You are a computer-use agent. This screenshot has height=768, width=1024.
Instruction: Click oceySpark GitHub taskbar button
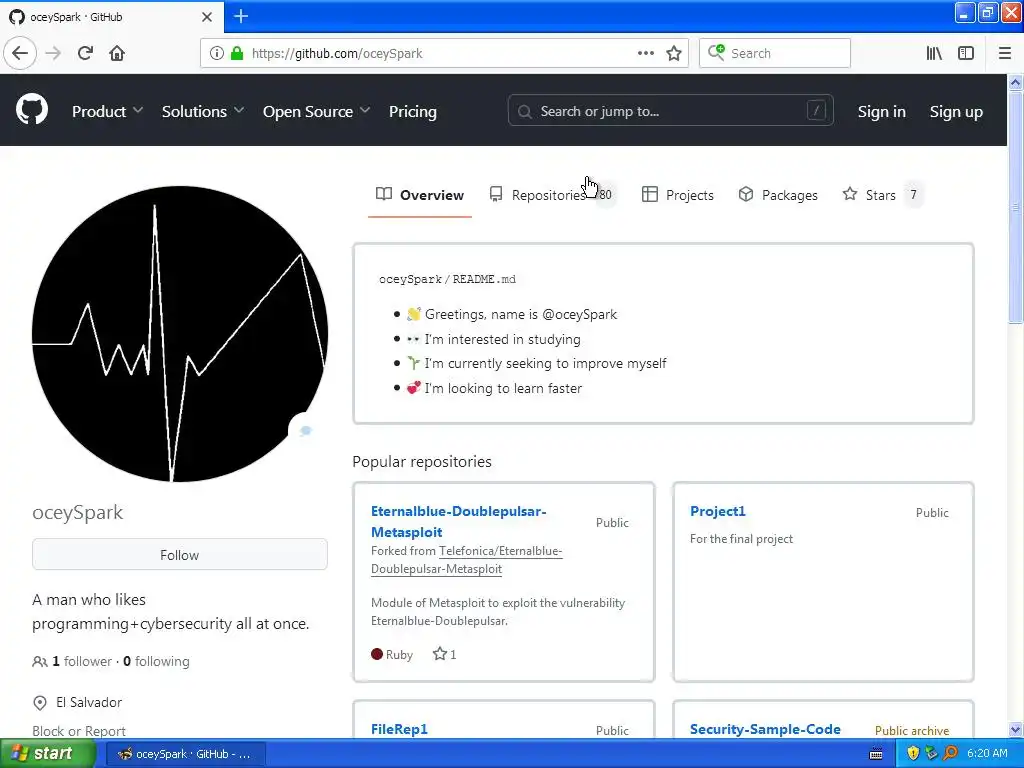pyautogui.click(x=185, y=754)
